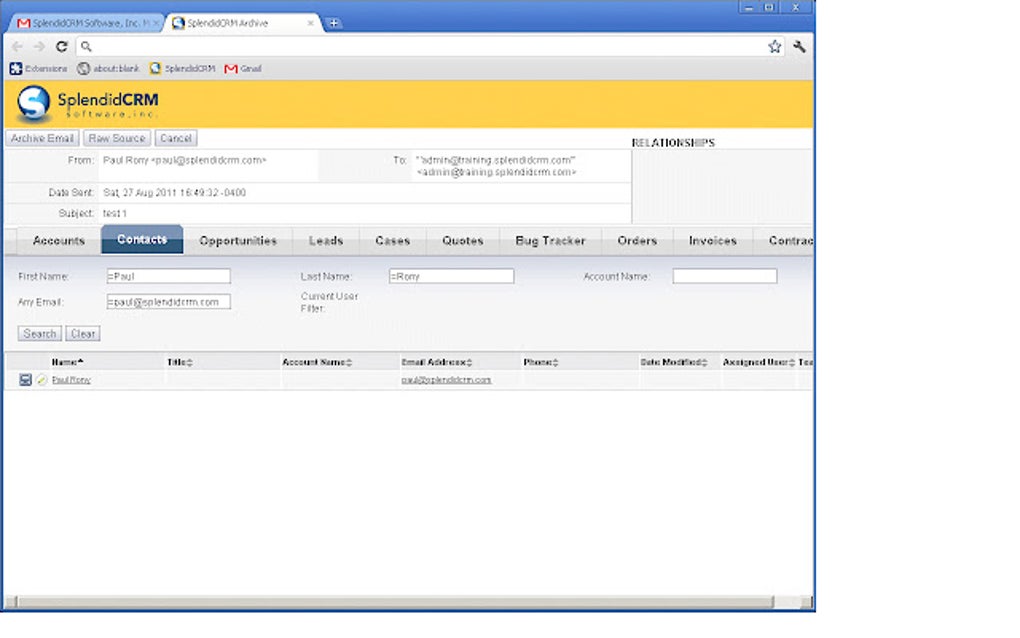This screenshot has height=638, width=1020.
Task: Open the browser wrench settings menu
Action: coord(799,45)
